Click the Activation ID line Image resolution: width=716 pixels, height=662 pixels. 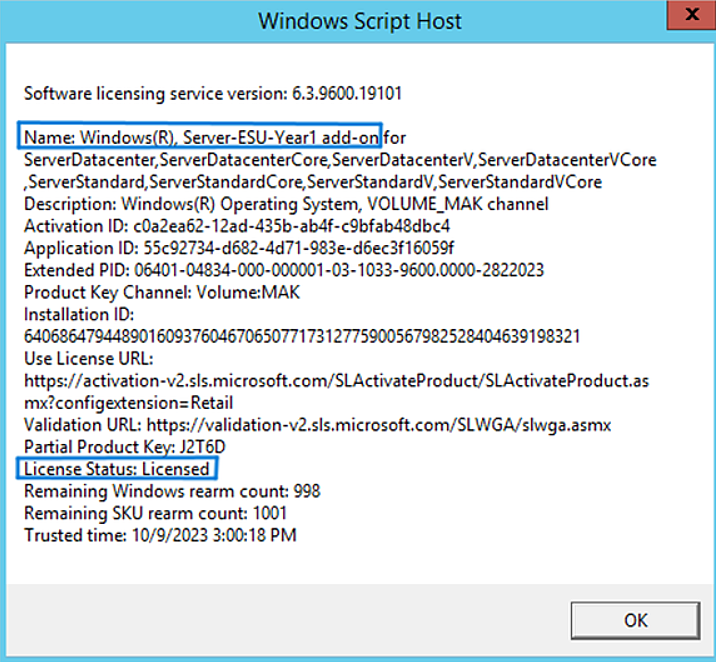237,226
